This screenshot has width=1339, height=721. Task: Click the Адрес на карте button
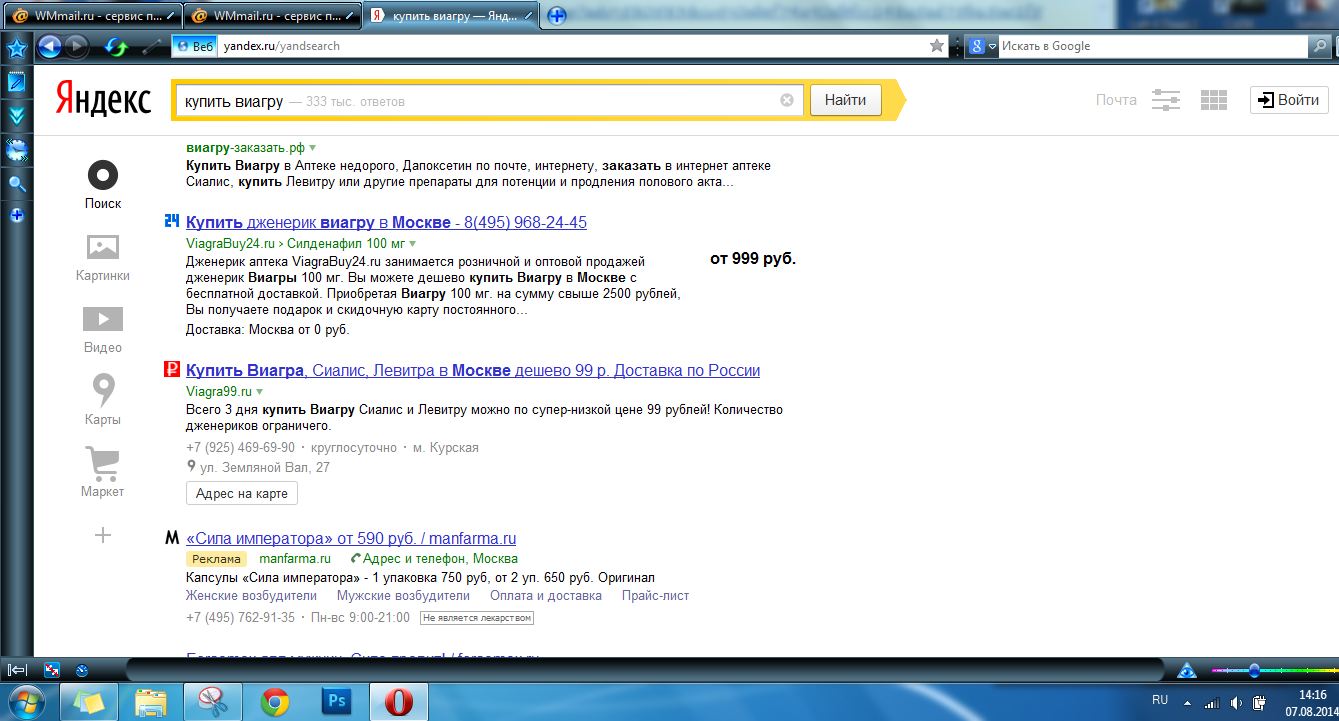pos(242,493)
